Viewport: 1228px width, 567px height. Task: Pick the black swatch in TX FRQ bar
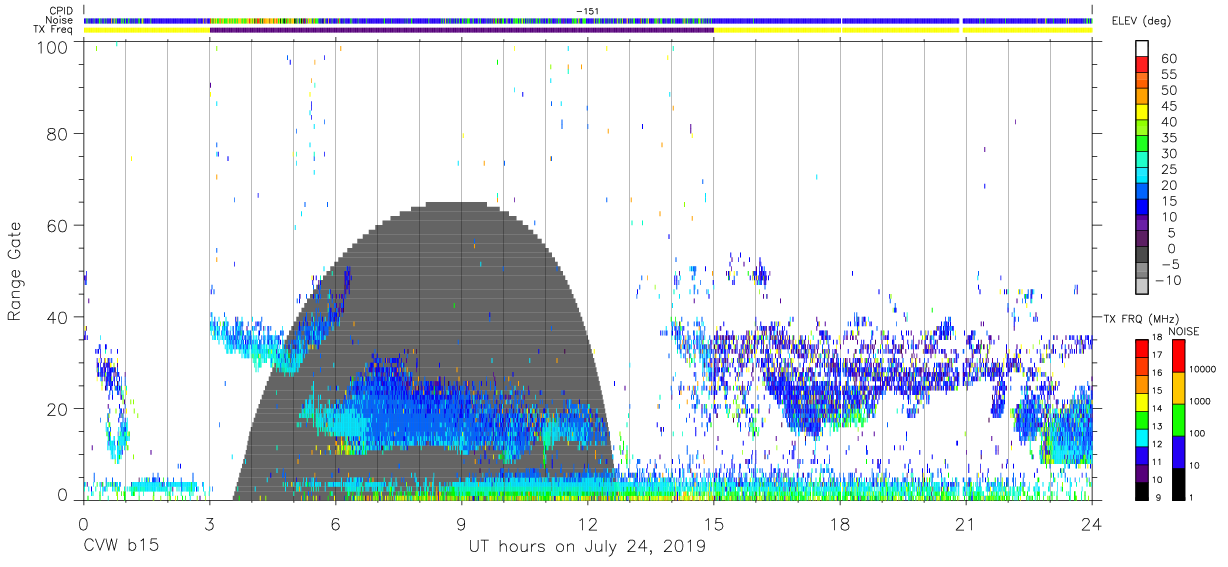[x=1141, y=490]
